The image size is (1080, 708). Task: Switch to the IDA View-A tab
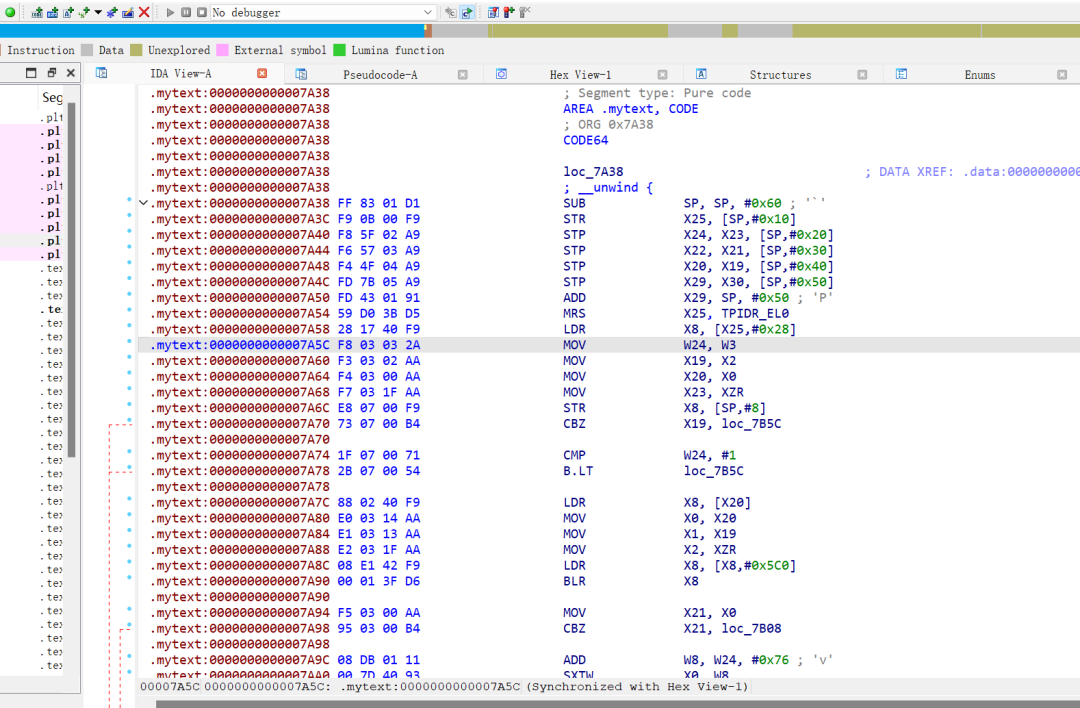coord(181,74)
